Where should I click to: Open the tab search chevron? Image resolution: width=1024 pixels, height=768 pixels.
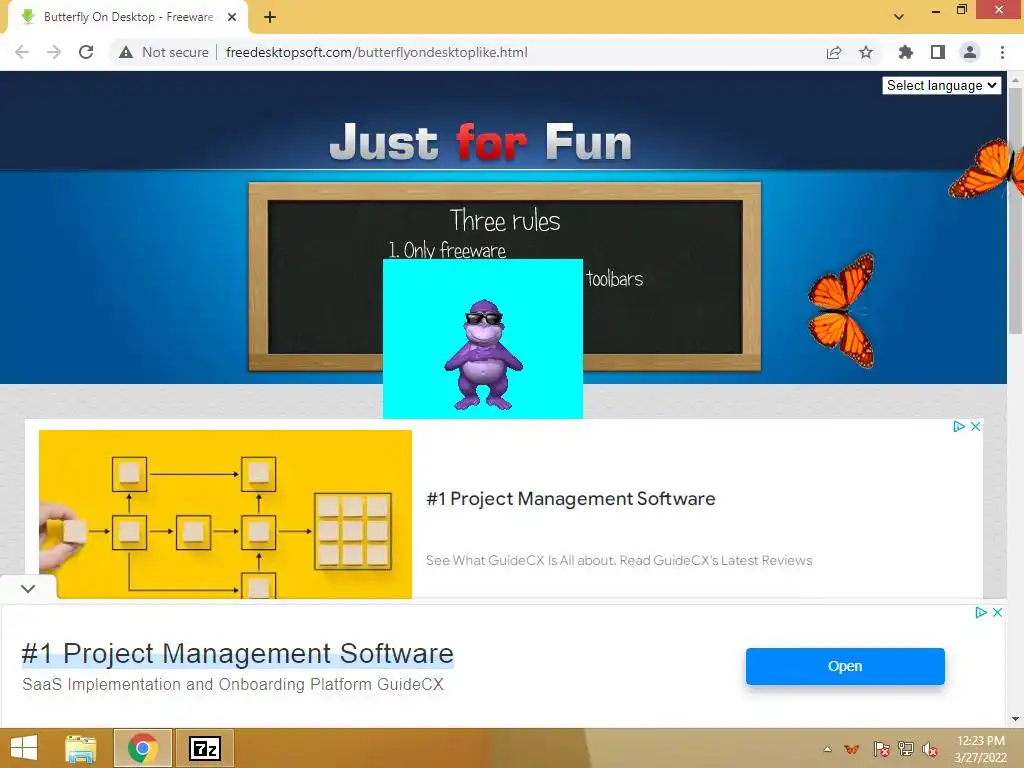coord(899,17)
